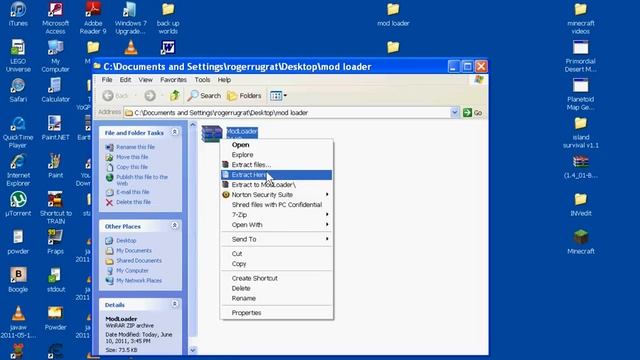Image resolution: width=640 pixels, height=360 pixels.
Task: Select Extract to ModLoader\ option
Action: [276, 184]
